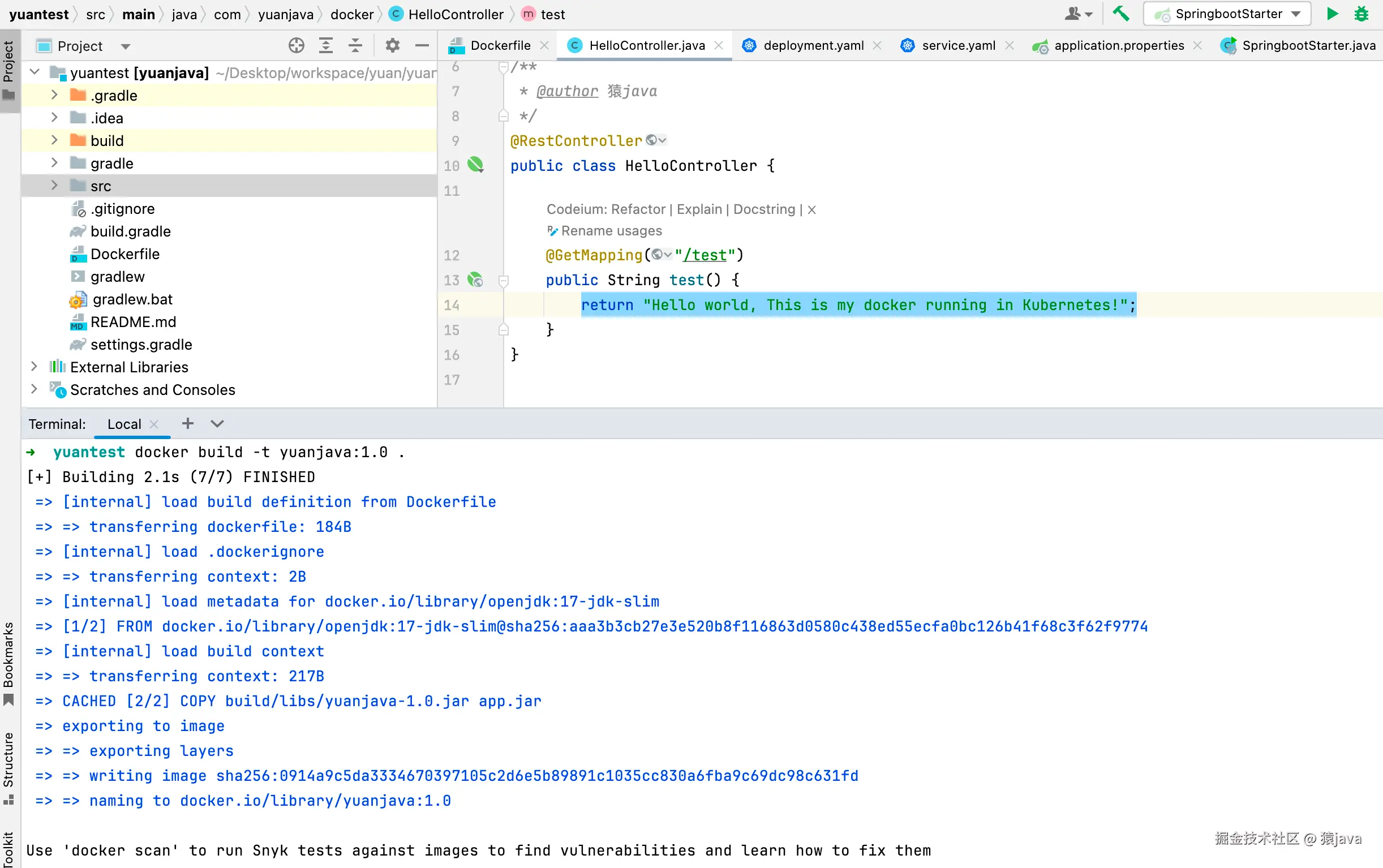Screen dimensions: 1383x868
Task: Click the Select Opened File crosshair icon
Action: click(x=296, y=45)
